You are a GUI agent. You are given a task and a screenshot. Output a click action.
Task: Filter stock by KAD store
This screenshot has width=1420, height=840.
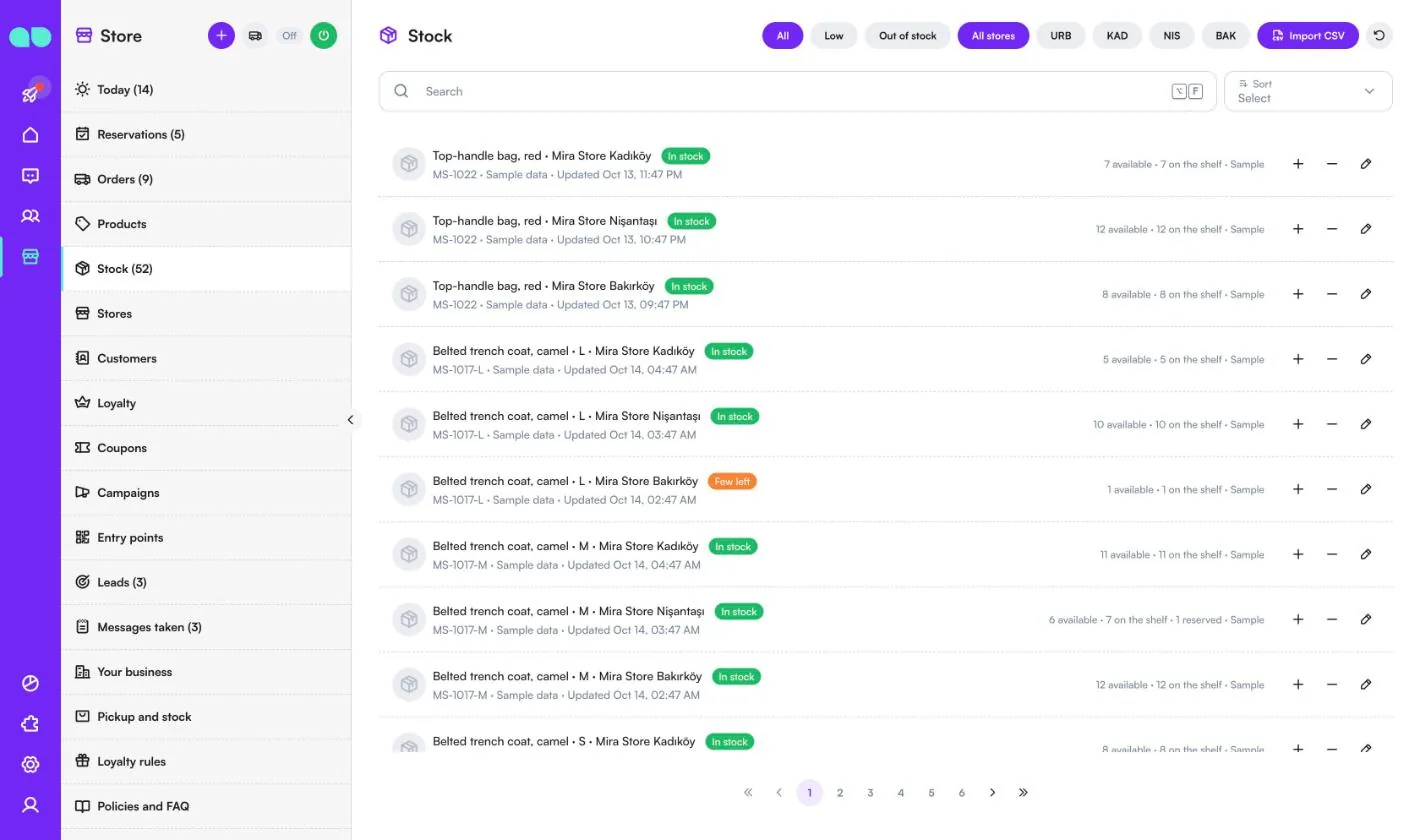pos(1117,36)
